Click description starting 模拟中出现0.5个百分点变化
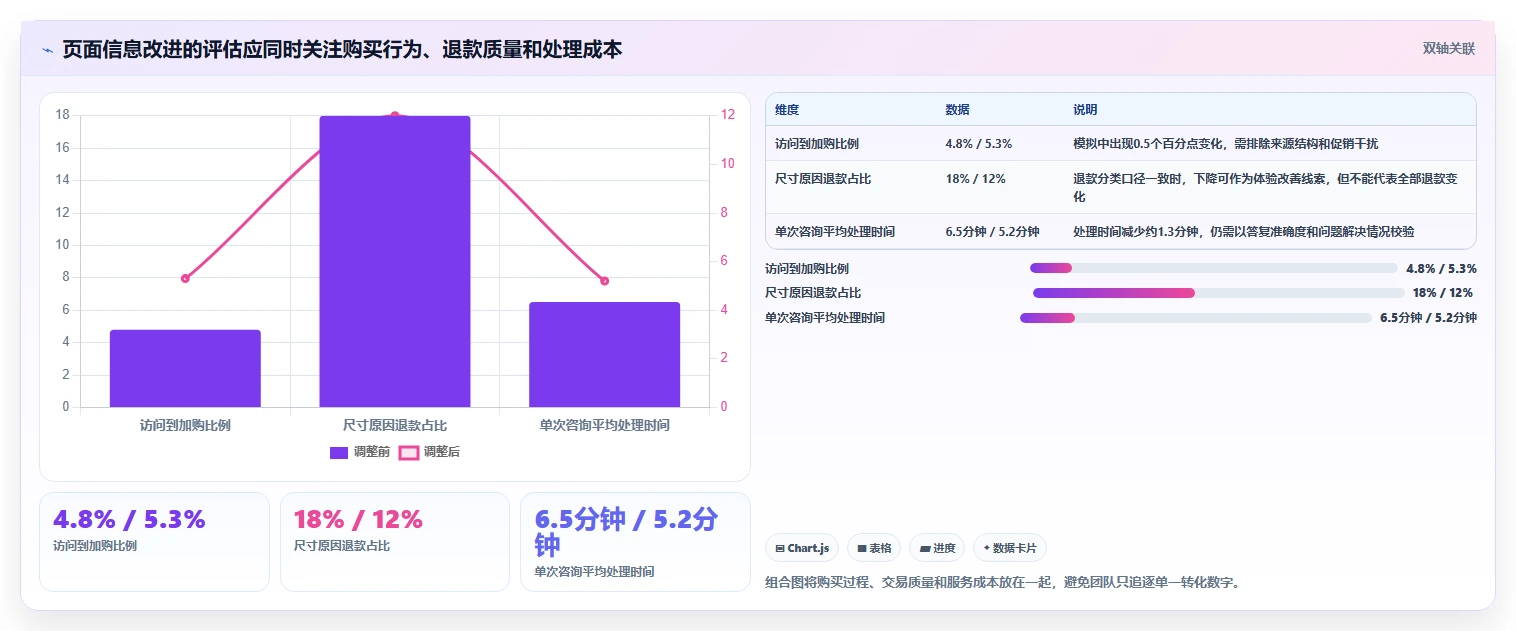 pos(1225,144)
